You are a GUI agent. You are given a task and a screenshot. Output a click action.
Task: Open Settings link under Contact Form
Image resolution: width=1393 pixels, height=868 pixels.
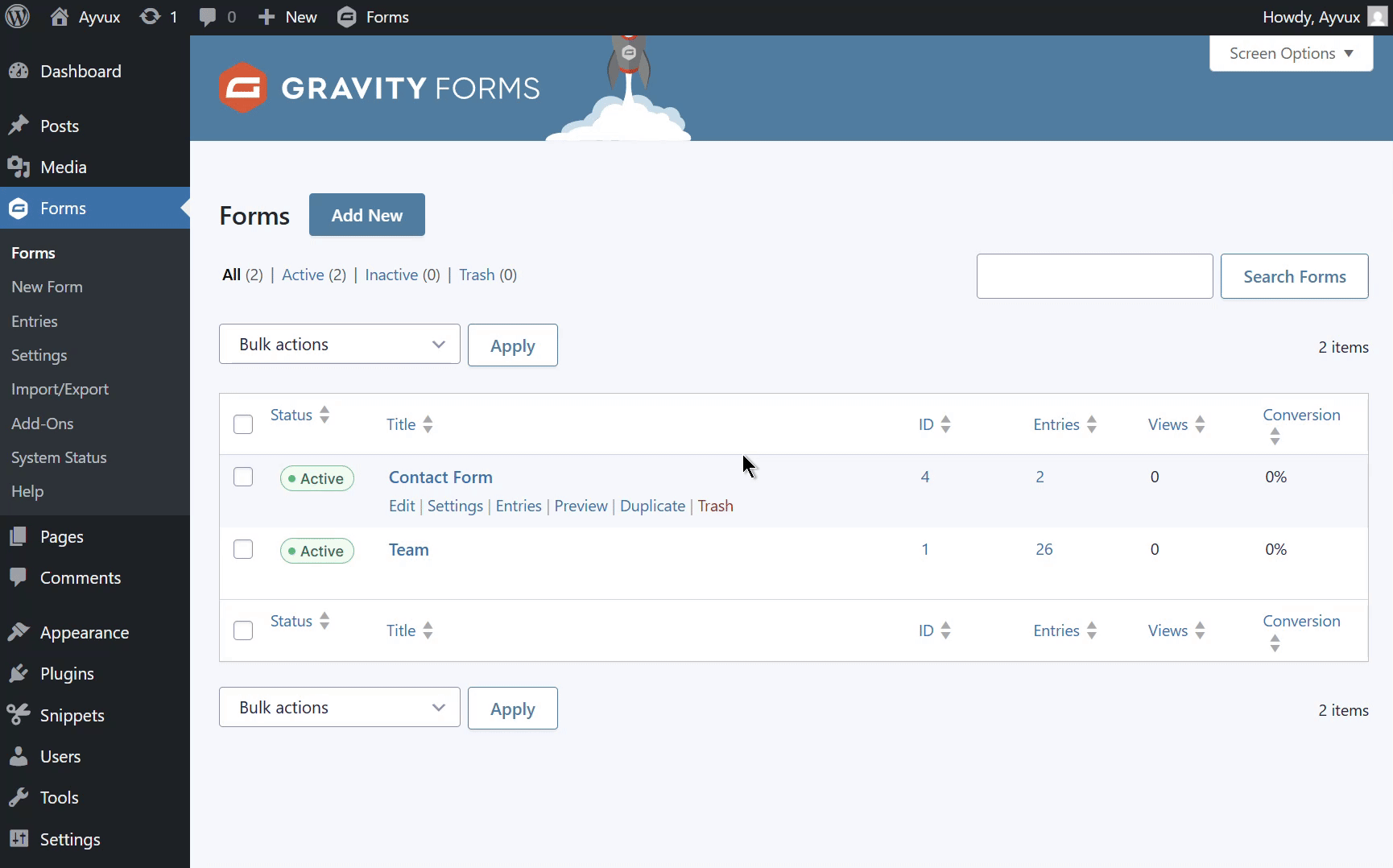coord(455,506)
